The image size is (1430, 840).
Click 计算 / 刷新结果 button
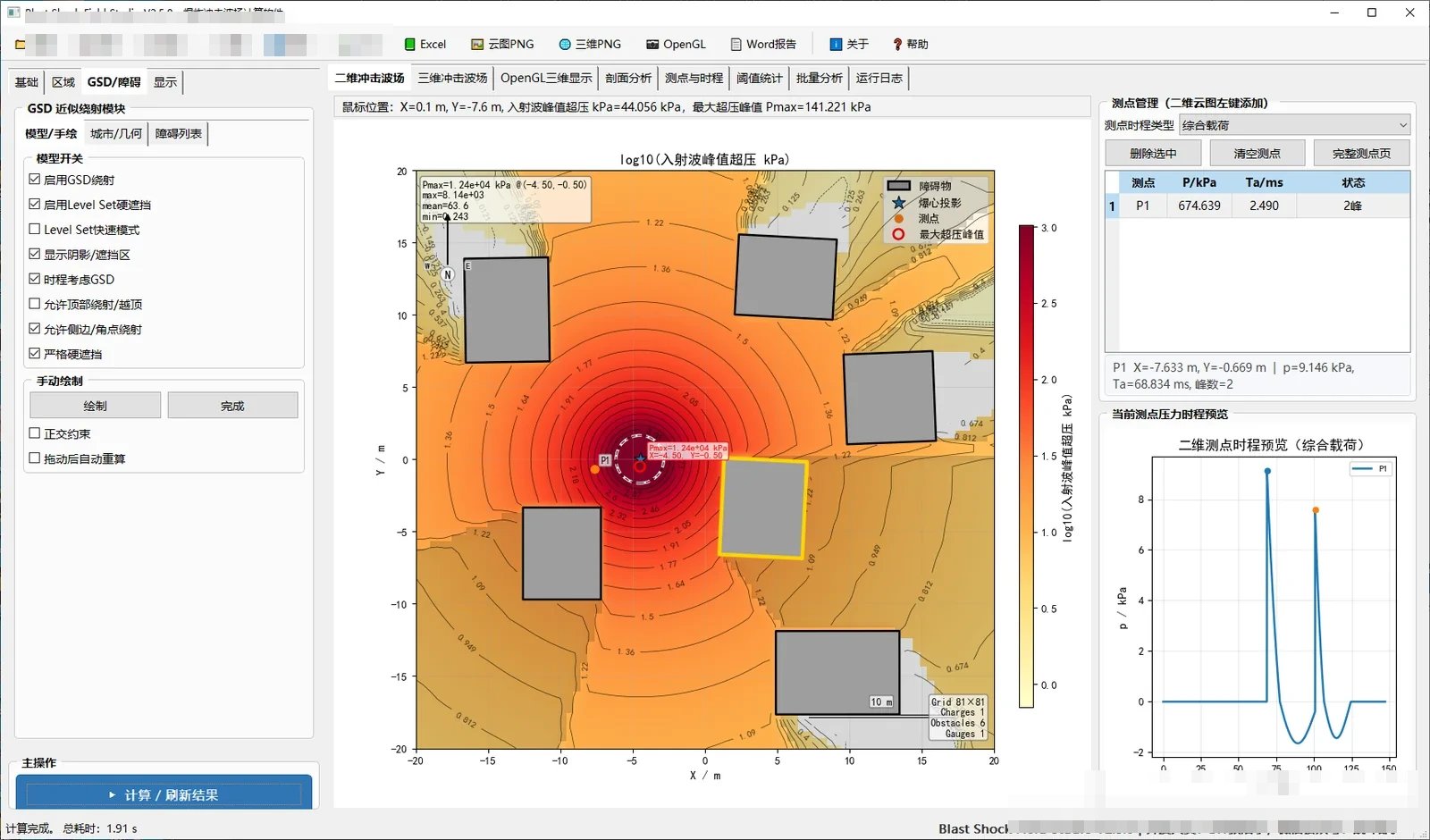tap(164, 794)
